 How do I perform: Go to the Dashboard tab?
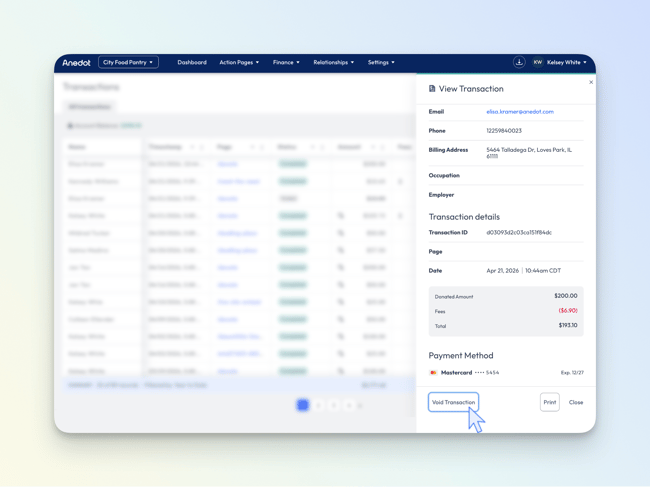[x=192, y=62]
